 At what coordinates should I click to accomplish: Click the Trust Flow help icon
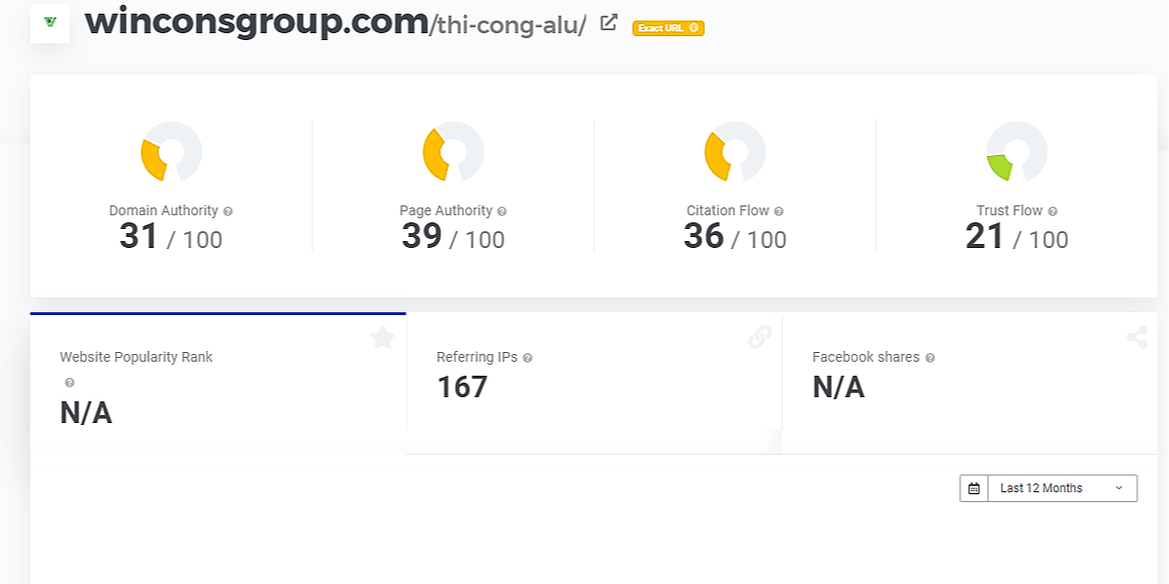click(1052, 211)
